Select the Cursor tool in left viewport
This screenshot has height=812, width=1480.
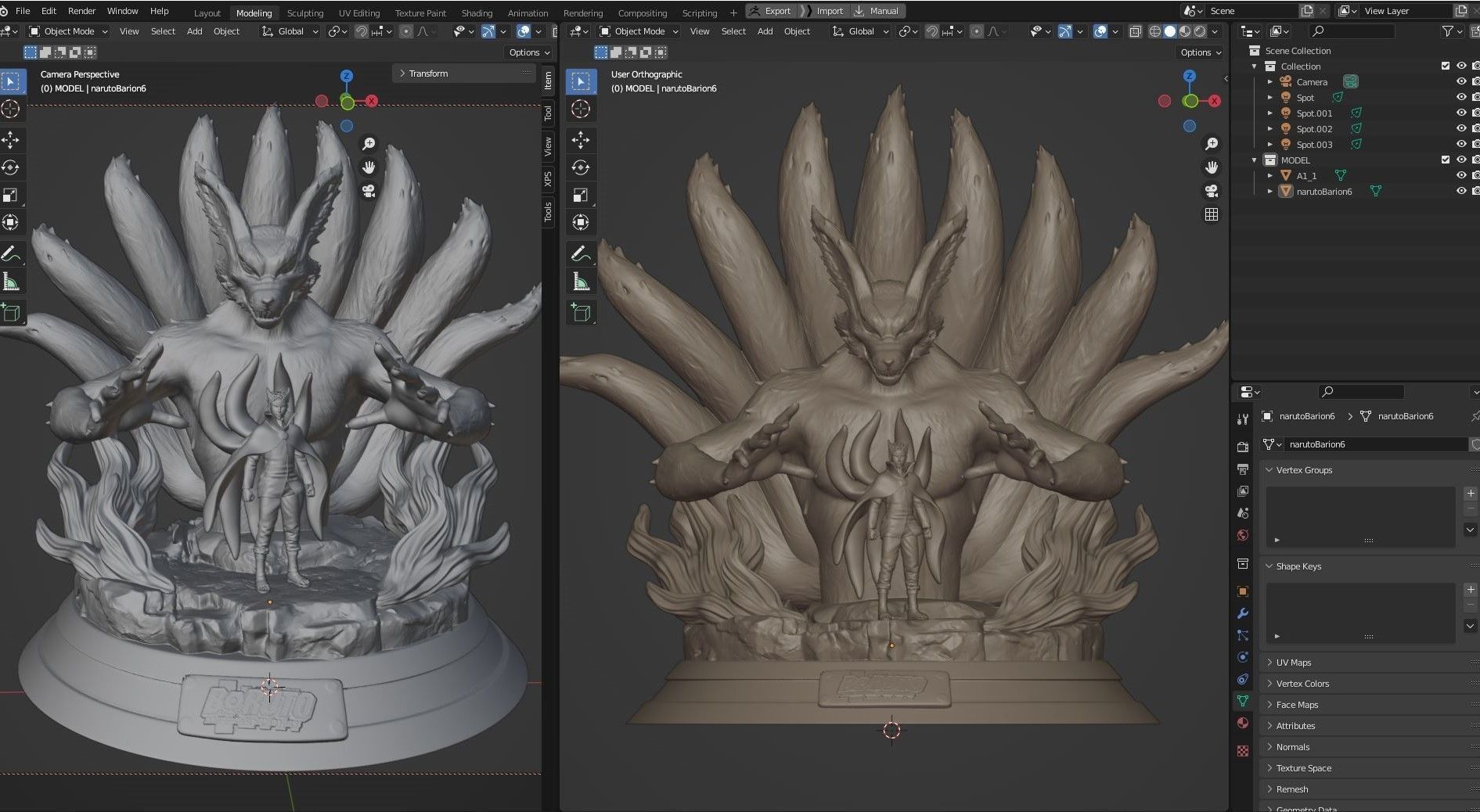(11, 109)
